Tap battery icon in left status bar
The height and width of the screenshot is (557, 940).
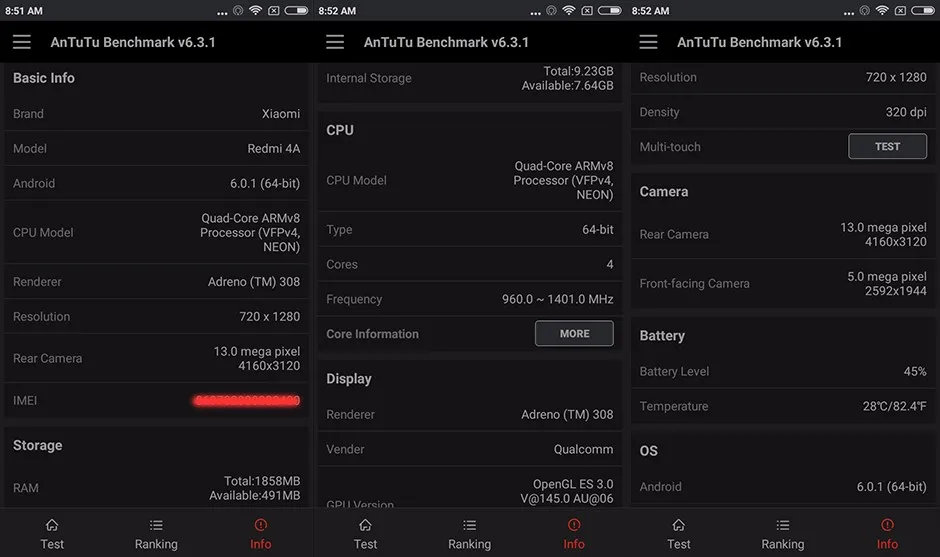296,10
